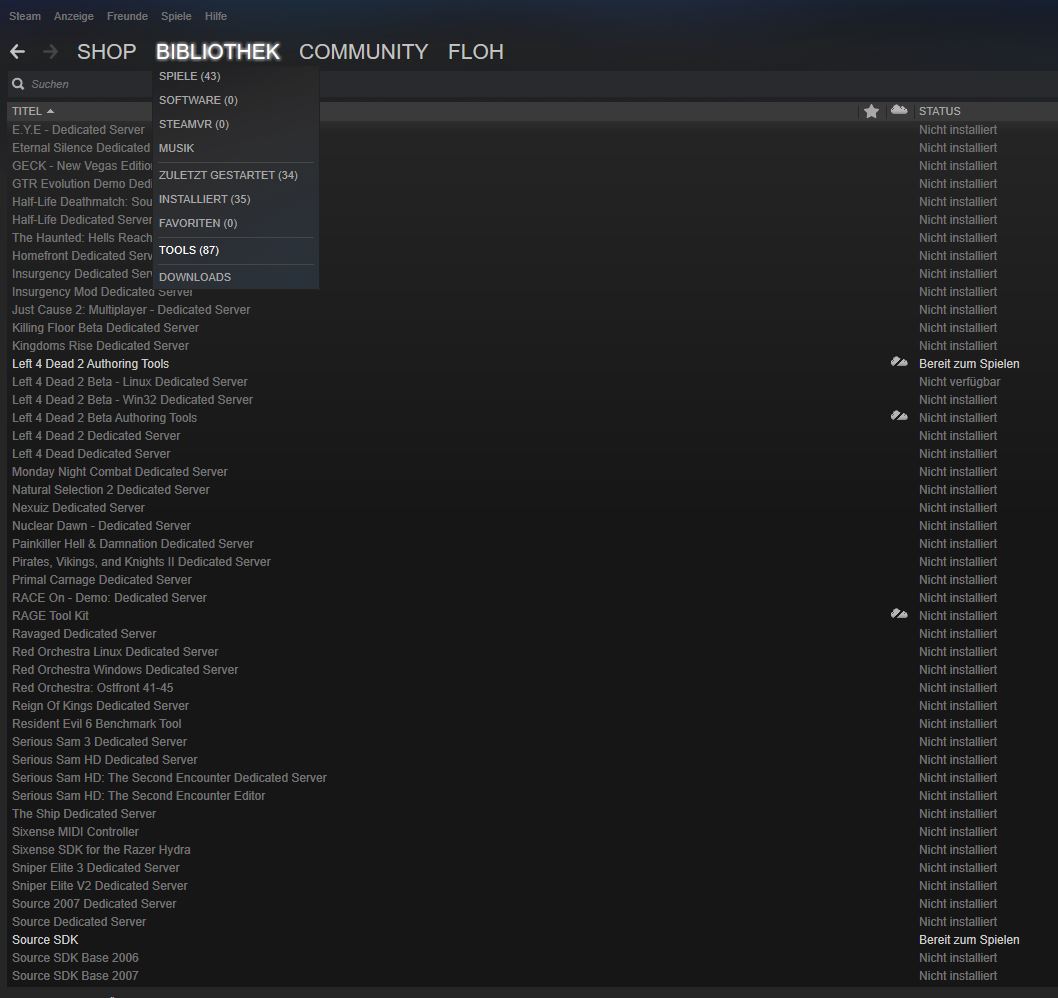Image resolution: width=1058 pixels, height=998 pixels.
Task: Select FAVORITEN (0) filter
Action: click(x=198, y=223)
